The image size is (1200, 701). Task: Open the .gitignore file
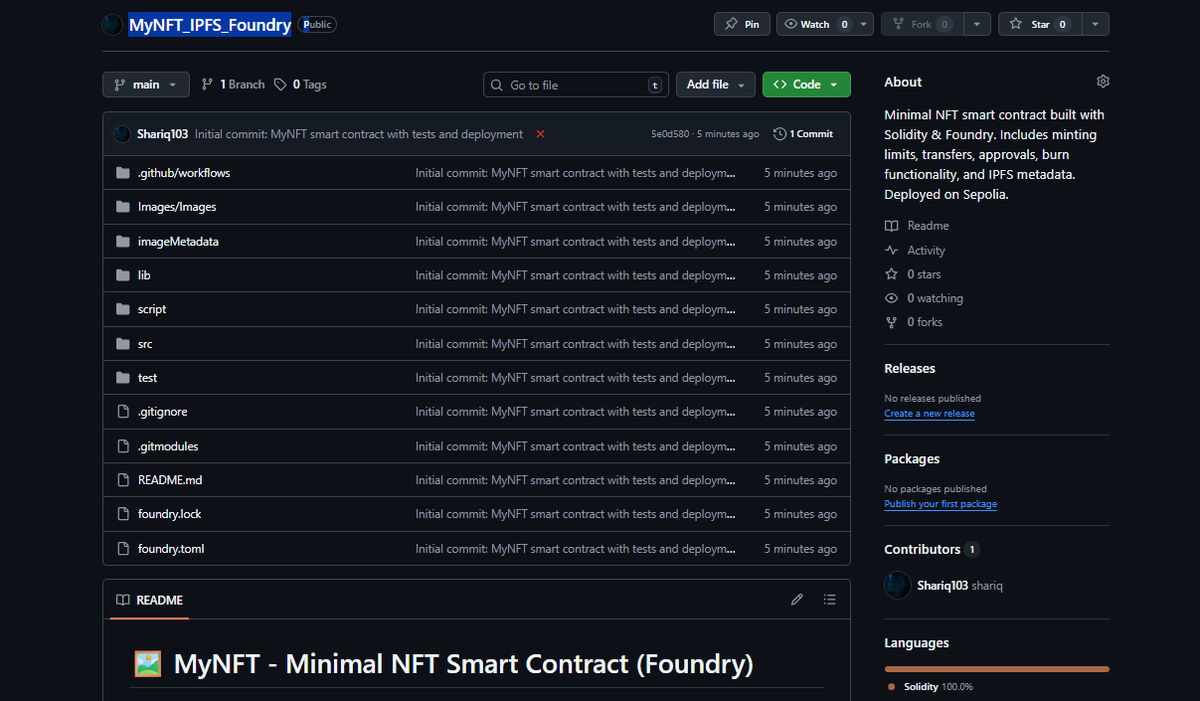[162, 411]
